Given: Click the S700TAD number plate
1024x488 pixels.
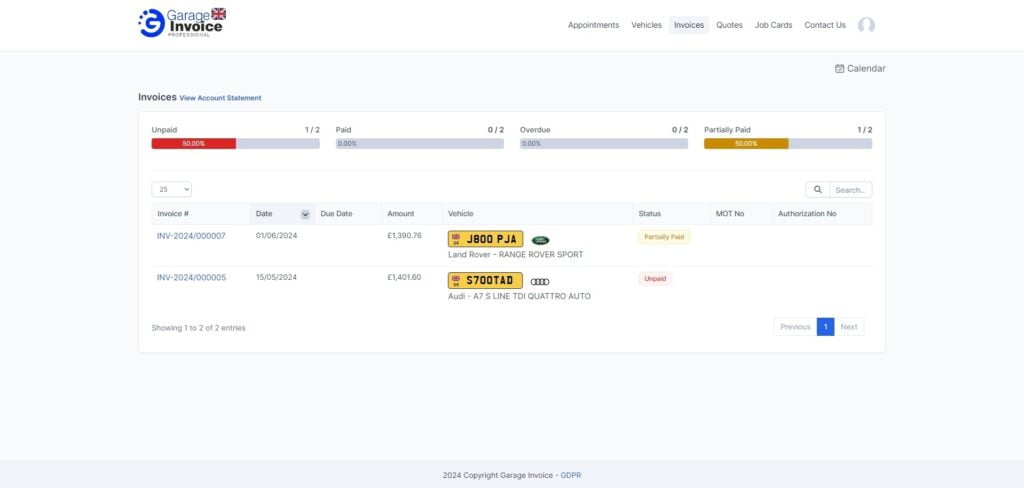Looking at the screenshot, I should [485, 281].
